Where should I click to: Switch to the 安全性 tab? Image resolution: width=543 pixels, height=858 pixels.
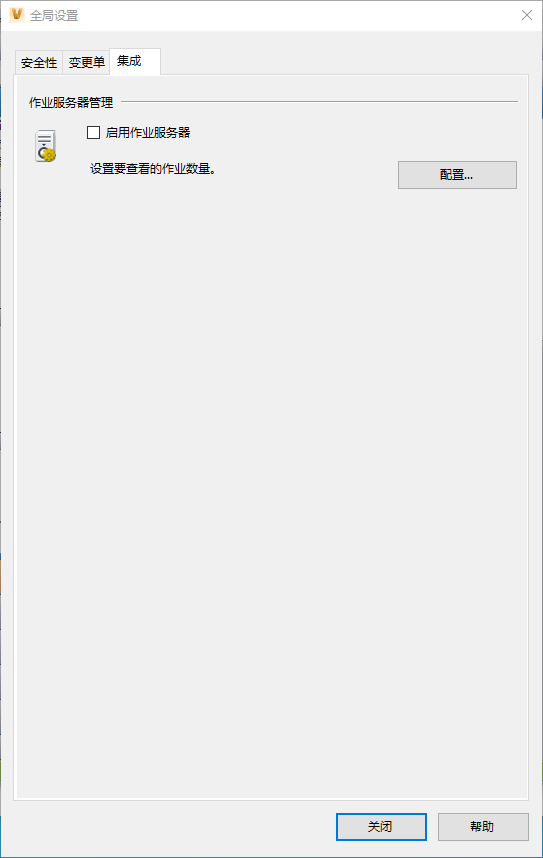click(x=39, y=63)
